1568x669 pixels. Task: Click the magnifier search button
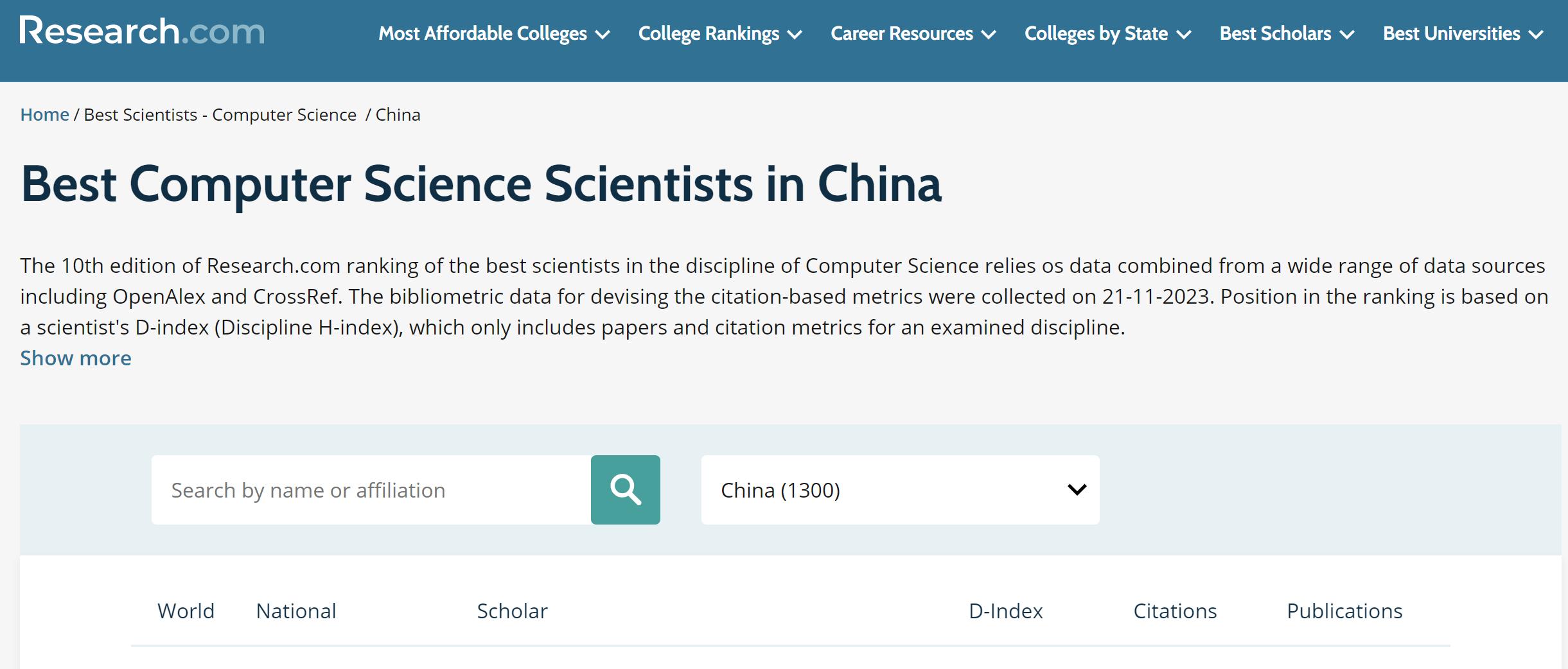(x=625, y=490)
